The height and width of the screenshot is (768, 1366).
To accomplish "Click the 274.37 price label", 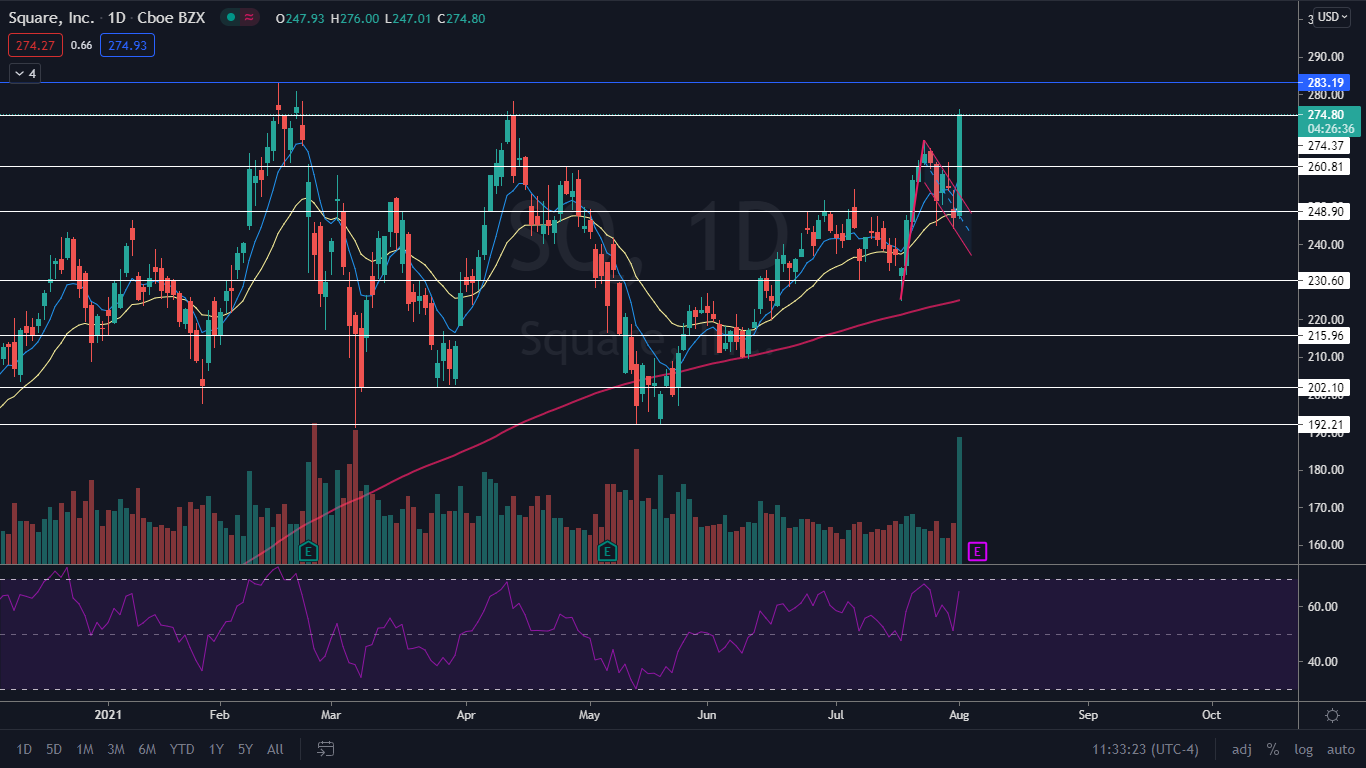I will [x=1325, y=146].
